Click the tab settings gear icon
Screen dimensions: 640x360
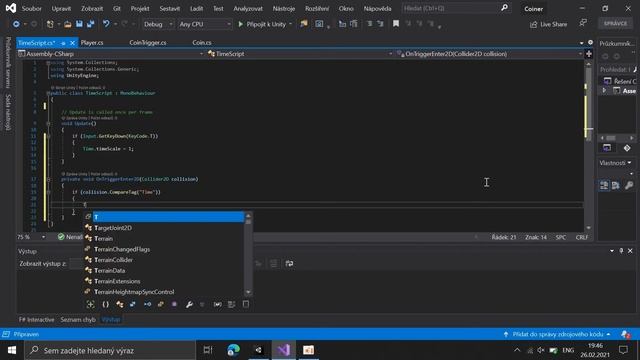[x=590, y=42]
